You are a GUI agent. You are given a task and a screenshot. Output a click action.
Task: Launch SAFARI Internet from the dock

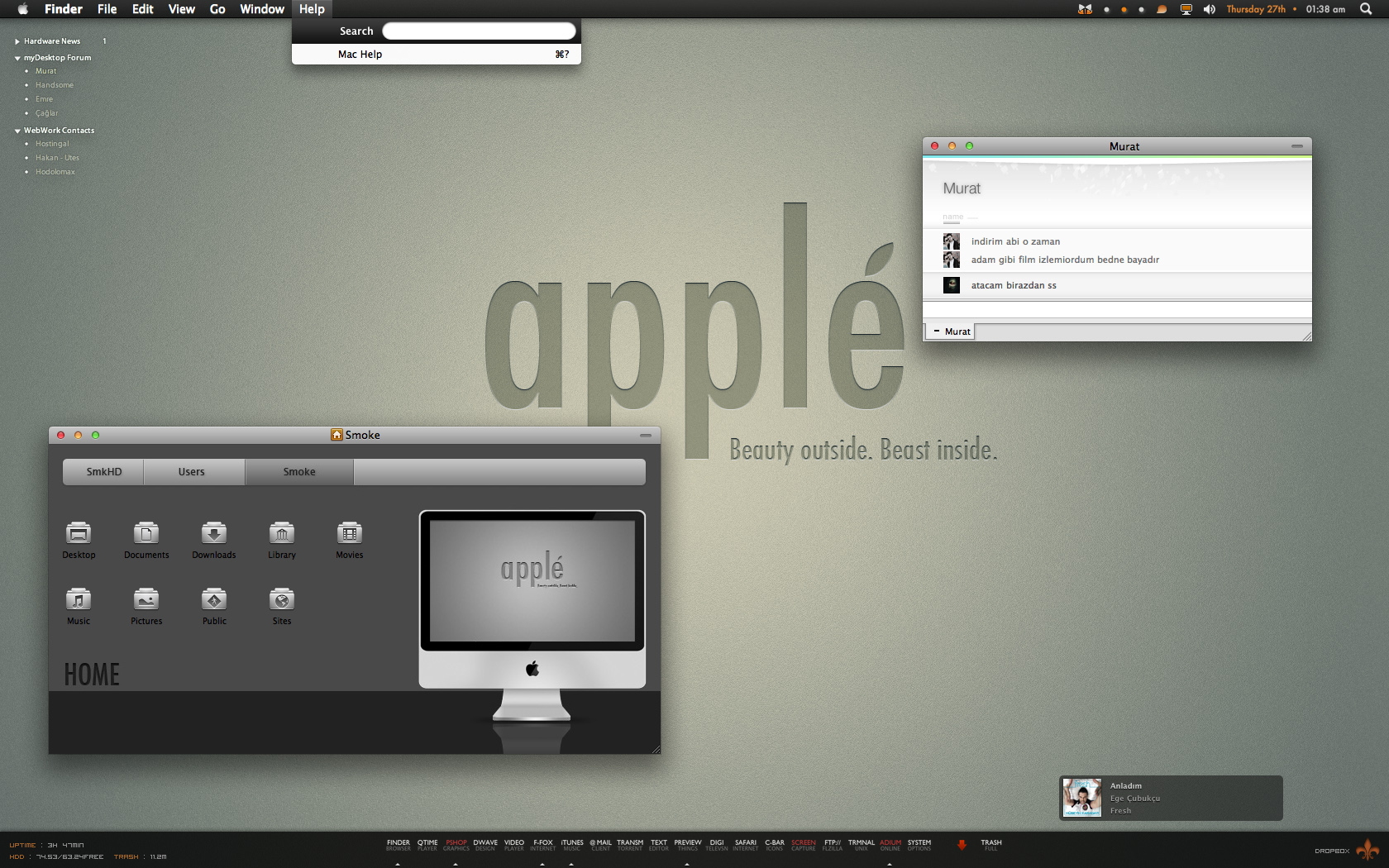(746, 845)
